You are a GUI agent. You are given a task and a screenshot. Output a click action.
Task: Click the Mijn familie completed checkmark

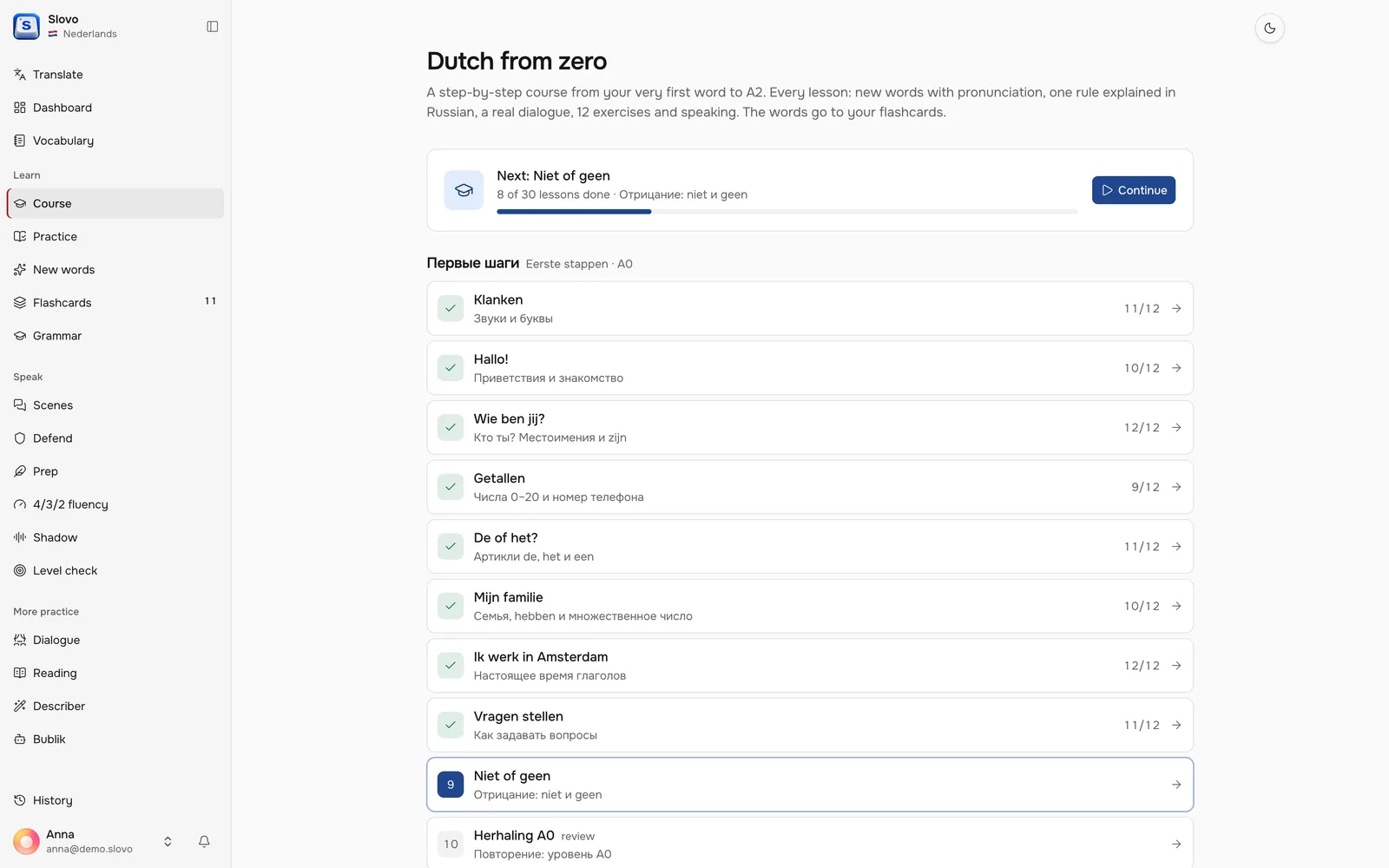(451, 606)
